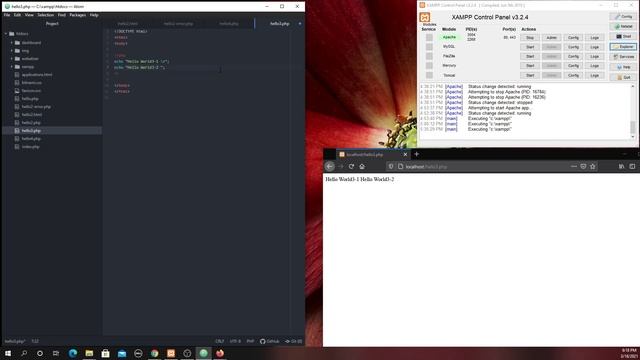Toggle the MySQL service checkbox in XAMPP
The image size is (640, 360).
(429, 47)
